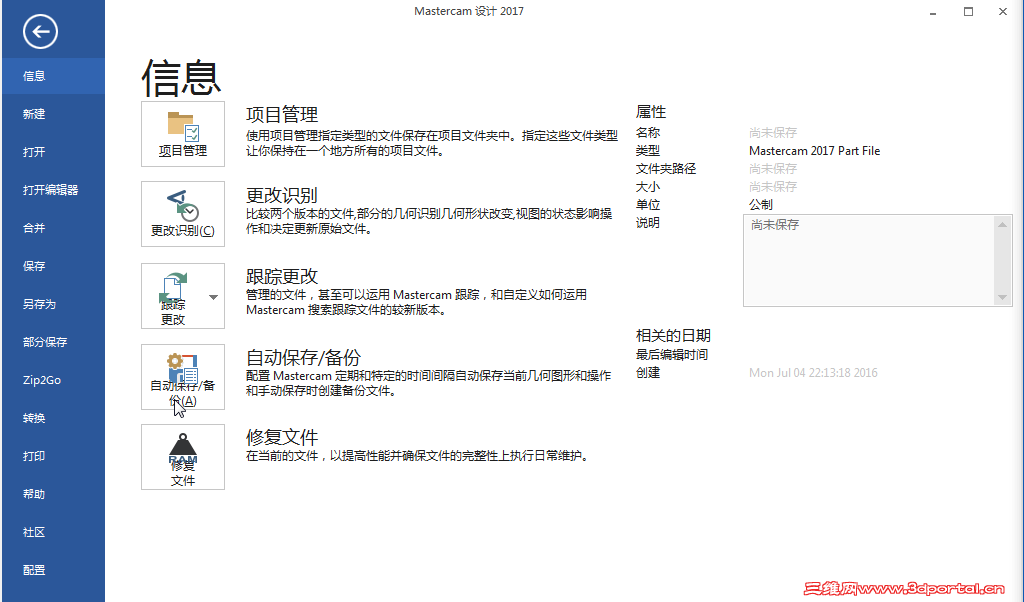The image size is (1024, 602).
Task: Click the creation date Mon Jul 04 22:13:18 2016
Action: click(813, 373)
